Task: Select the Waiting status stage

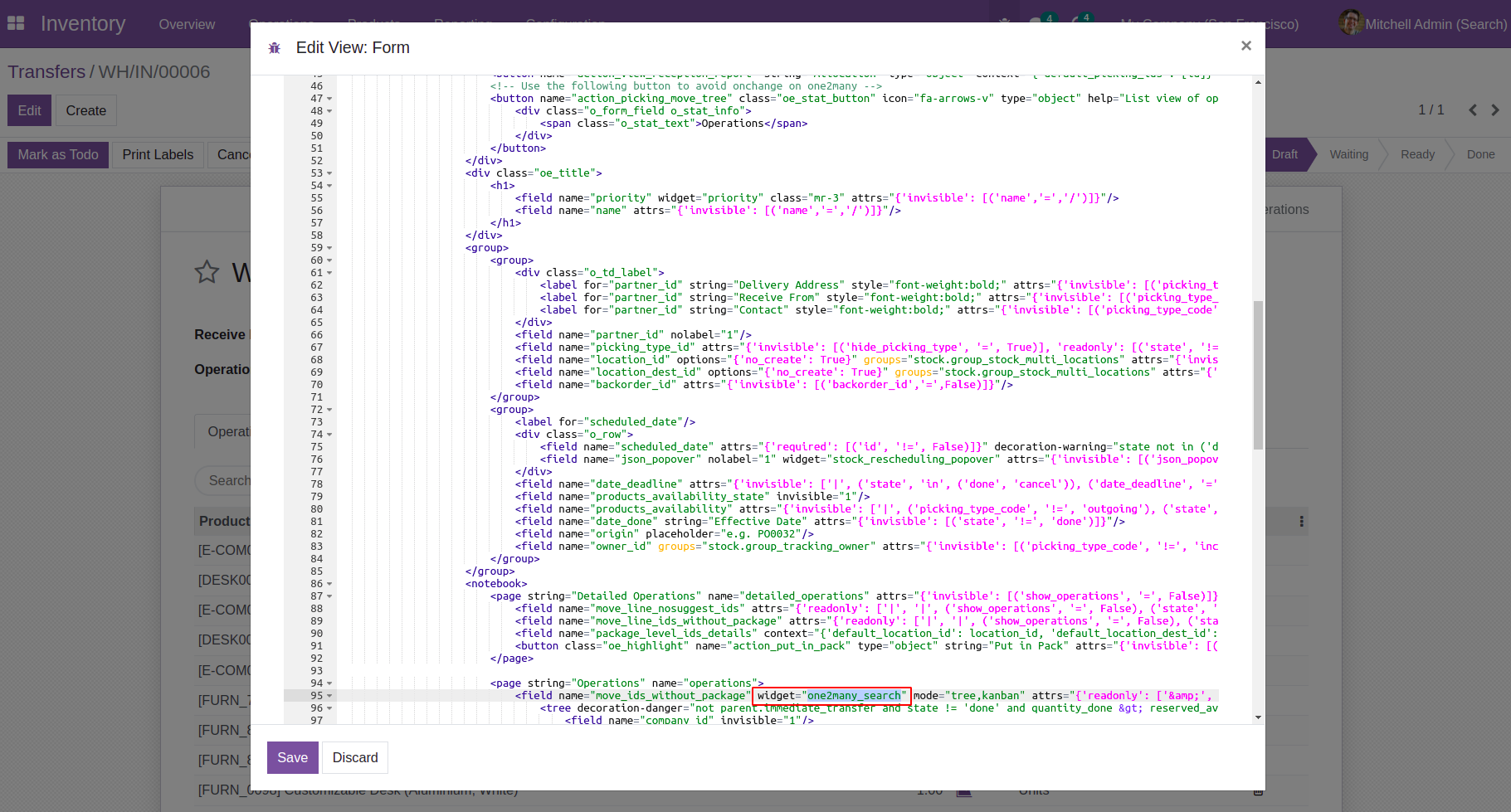Action: 1348,154
